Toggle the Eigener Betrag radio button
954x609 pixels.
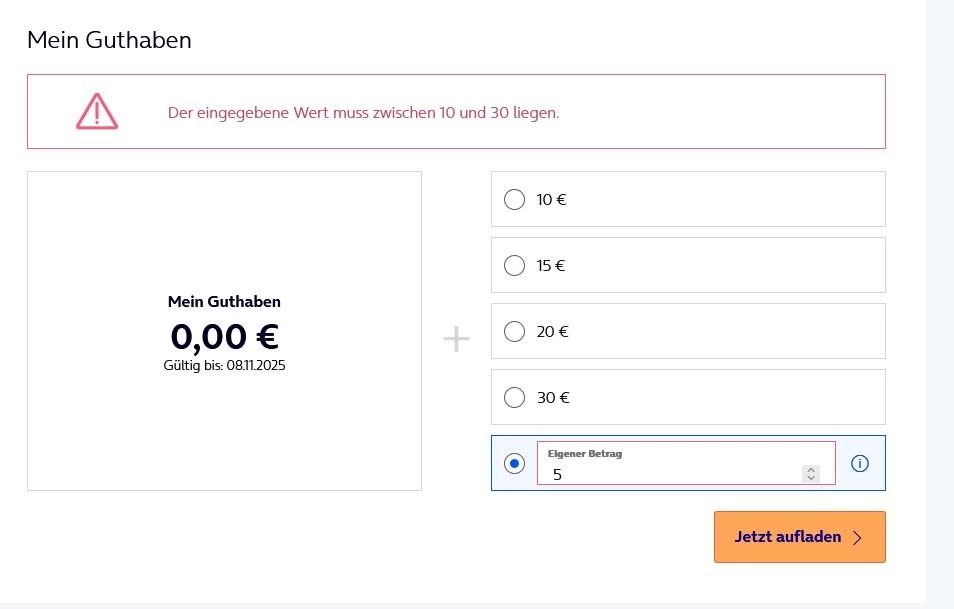coord(514,463)
